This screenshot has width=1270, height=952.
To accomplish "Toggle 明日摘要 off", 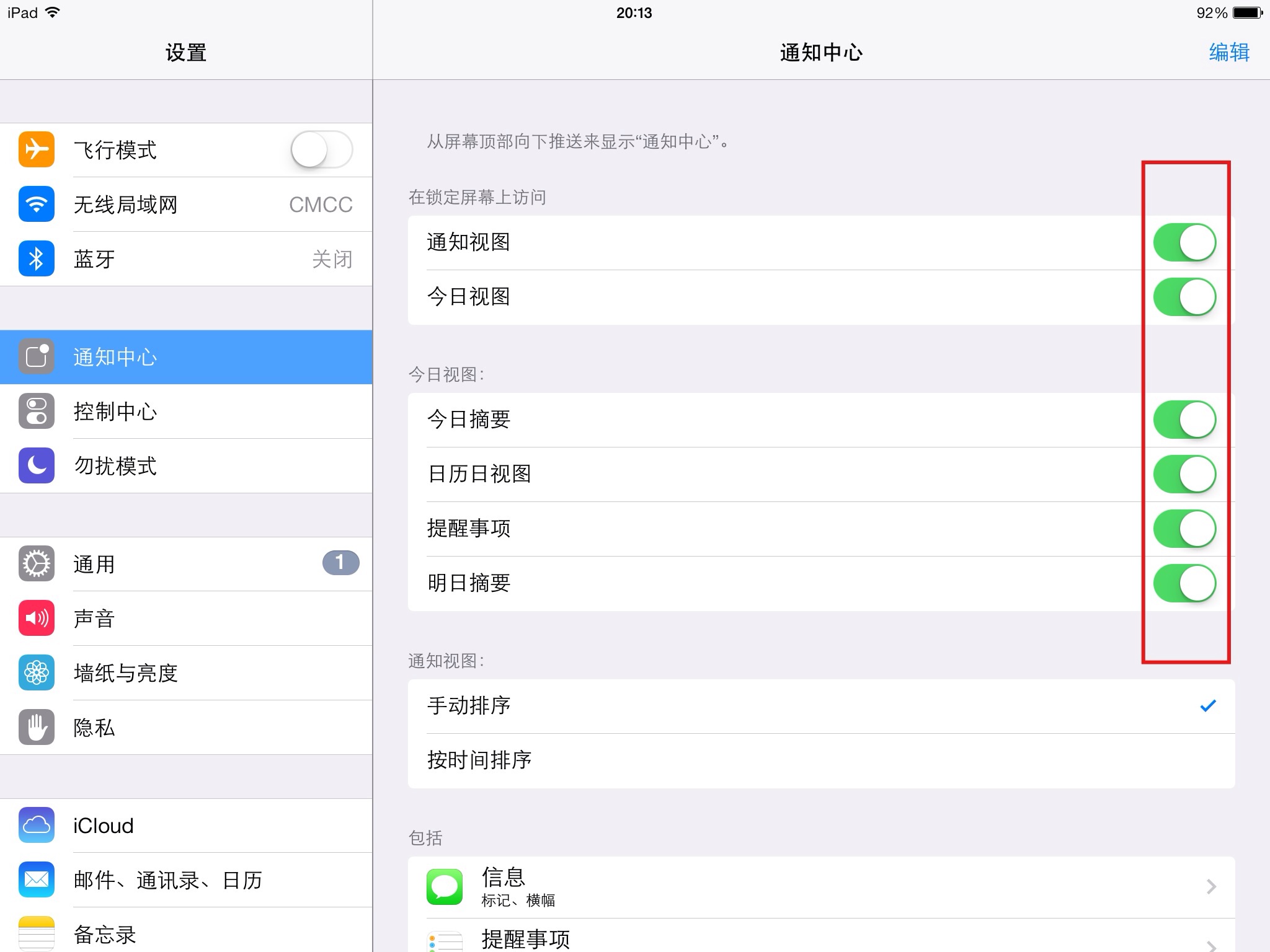I will (x=1184, y=583).
